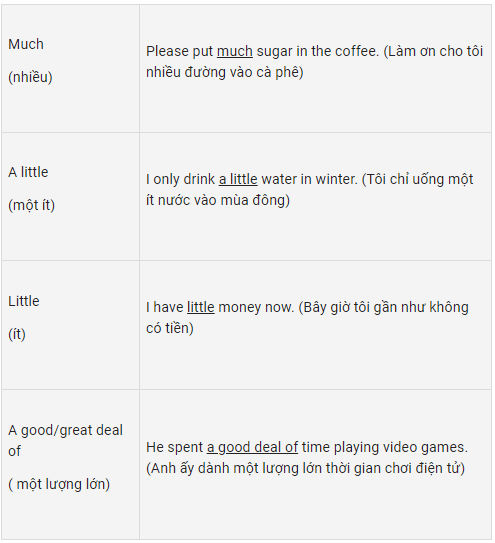The height and width of the screenshot is (543, 495).
Task: Click the Vietnamese meaning '(ít)'
Action: pyautogui.click(x=17, y=334)
